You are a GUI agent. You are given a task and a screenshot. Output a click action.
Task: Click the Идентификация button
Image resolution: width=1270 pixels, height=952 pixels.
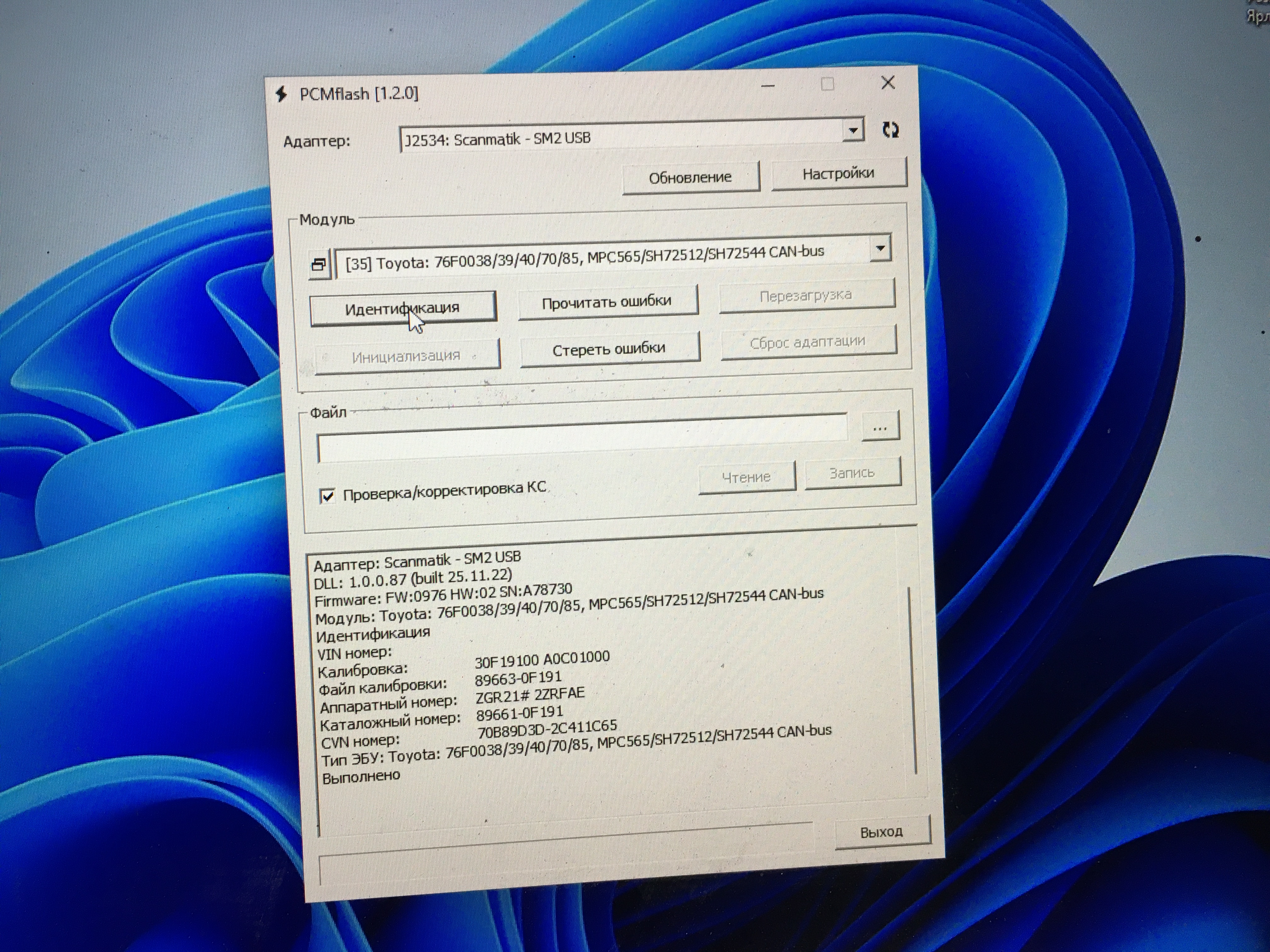pyautogui.click(x=403, y=309)
